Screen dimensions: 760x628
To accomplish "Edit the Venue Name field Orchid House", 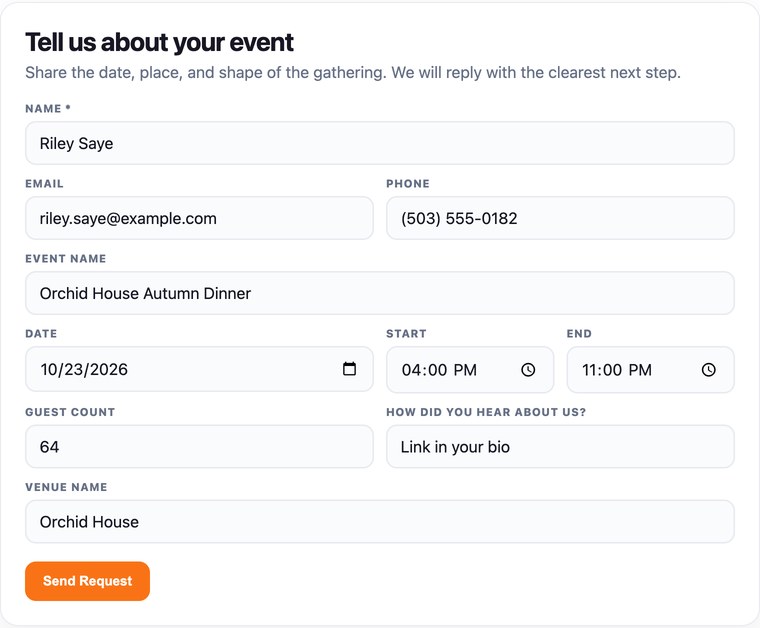I will point(380,521).
